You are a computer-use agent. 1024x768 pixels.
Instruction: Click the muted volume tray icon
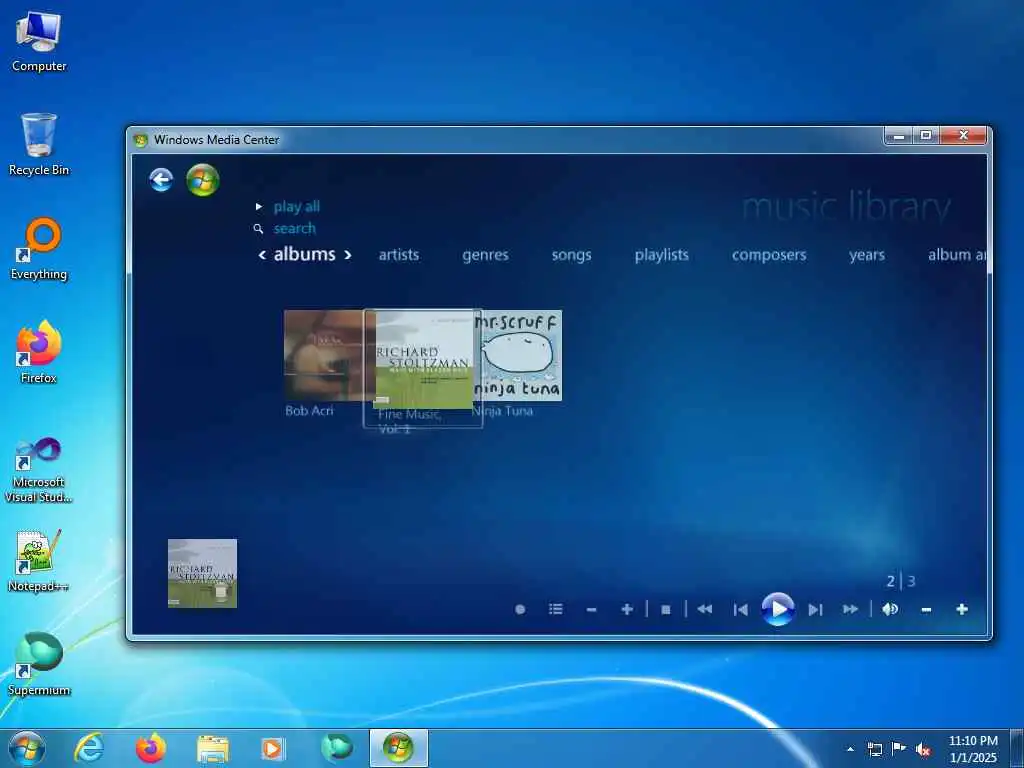(923, 749)
